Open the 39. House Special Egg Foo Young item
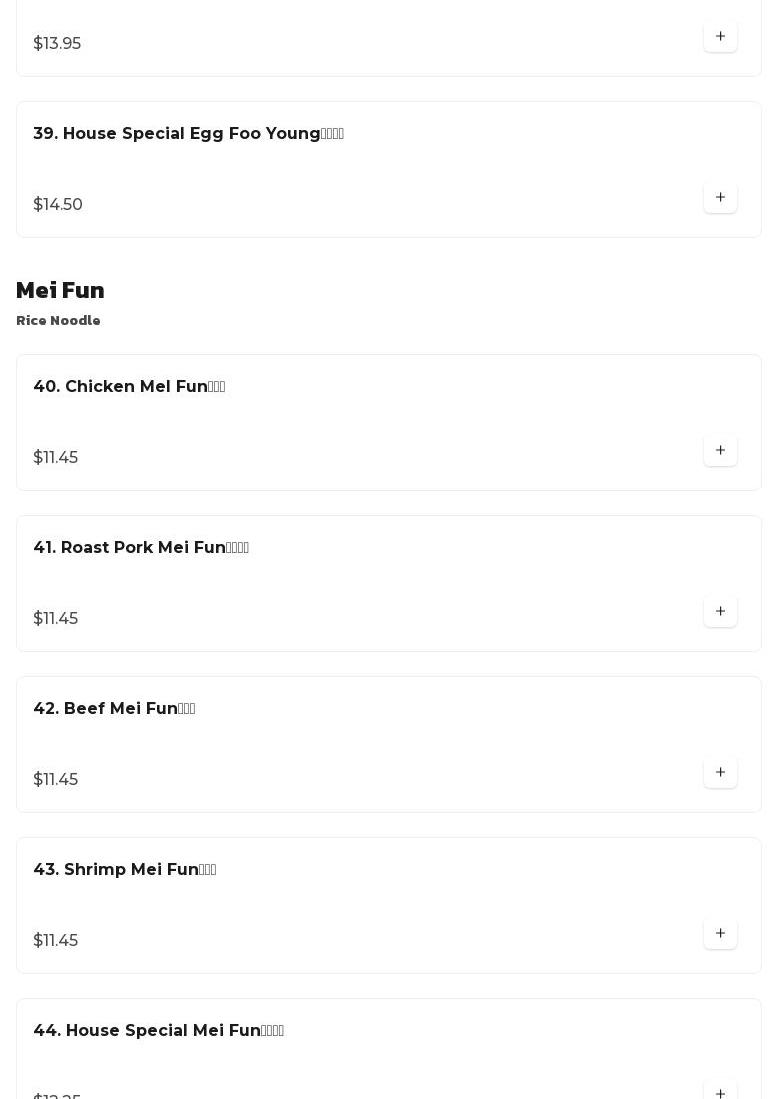Image resolution: width=778 pixels, height=1099 pixels. tap(188, 134)
